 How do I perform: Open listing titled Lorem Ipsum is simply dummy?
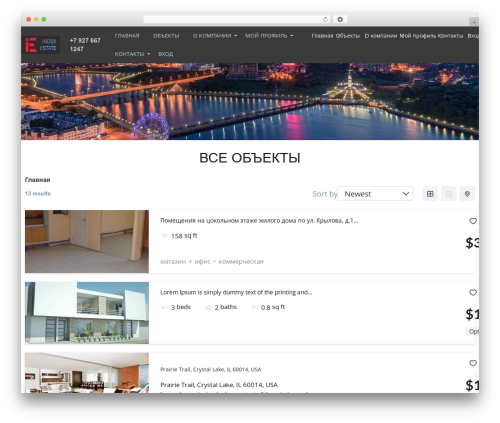(x=236, y=292)
